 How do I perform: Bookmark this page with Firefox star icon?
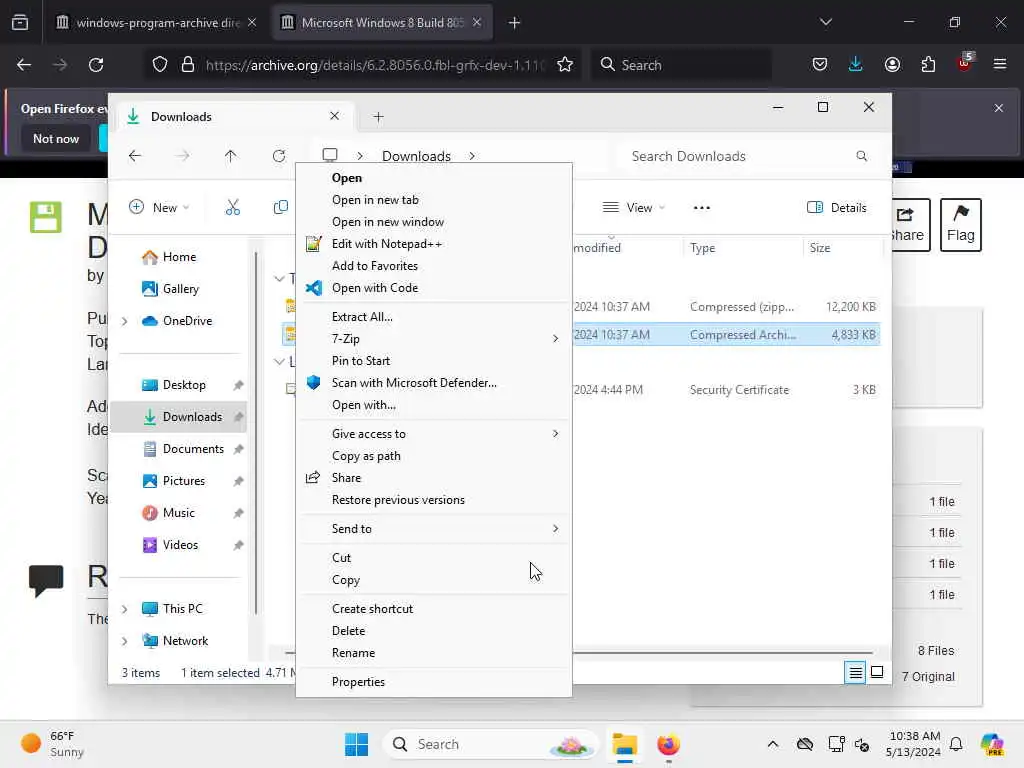(x=565, y=65)
